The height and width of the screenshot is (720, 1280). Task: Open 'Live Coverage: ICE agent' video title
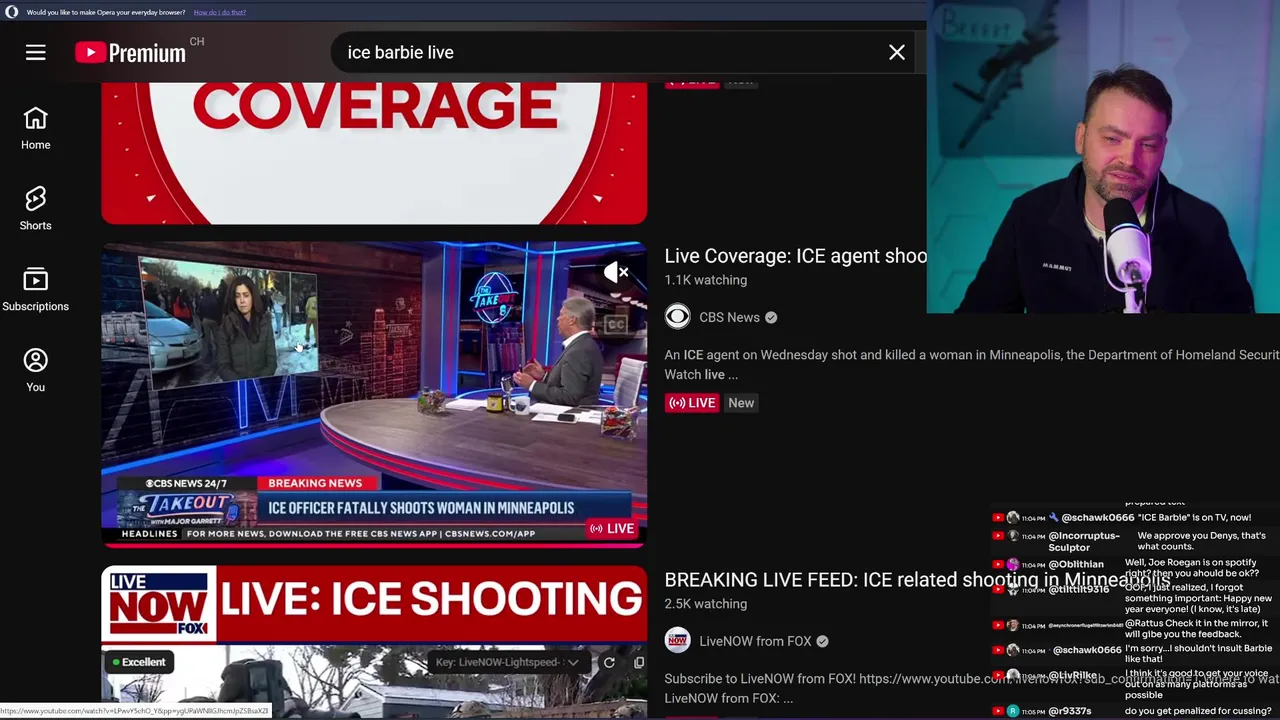pyautogui.click(x=795, y=256)
